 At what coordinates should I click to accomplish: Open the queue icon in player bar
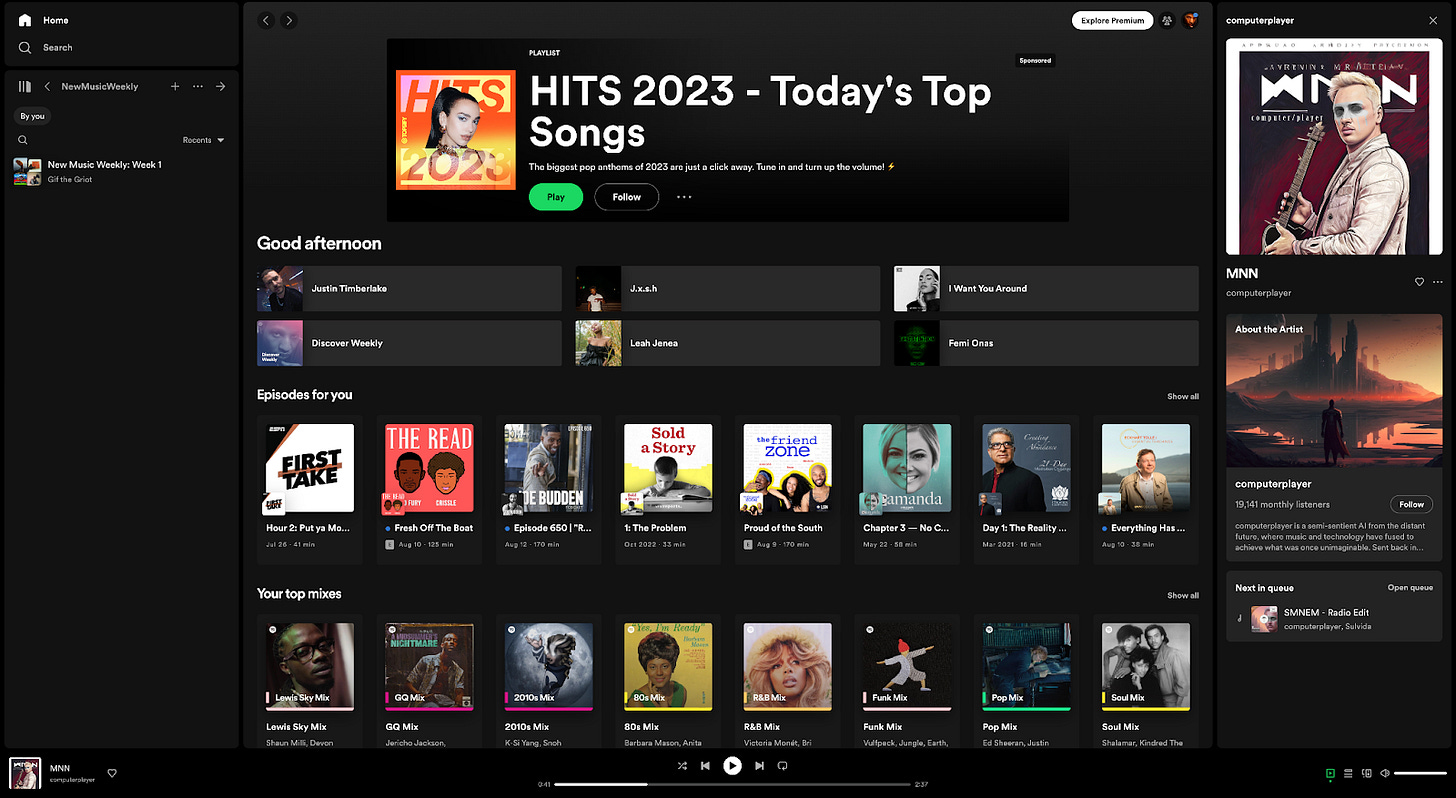tap(1348, 773)
